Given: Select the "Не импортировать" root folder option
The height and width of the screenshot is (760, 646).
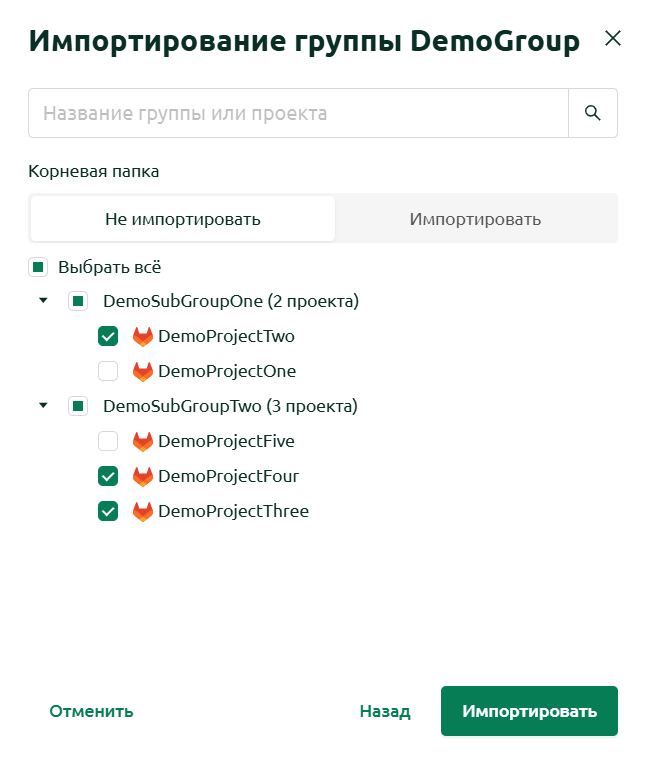Looking at the screenshot, I should click(183, 219).
